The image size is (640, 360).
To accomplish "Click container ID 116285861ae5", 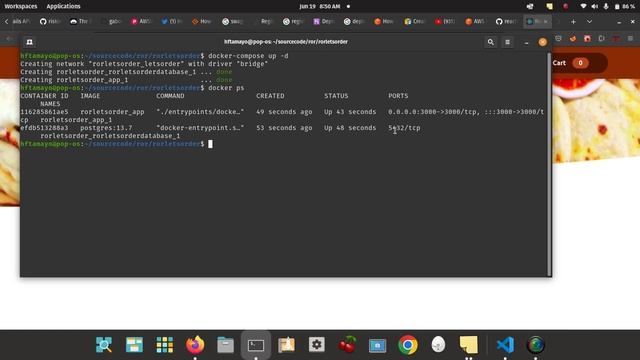I will click(44, 112).
